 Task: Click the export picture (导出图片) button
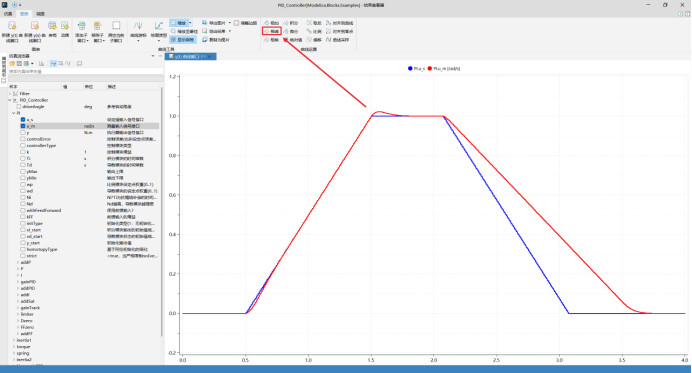click(x=214, y=23)
